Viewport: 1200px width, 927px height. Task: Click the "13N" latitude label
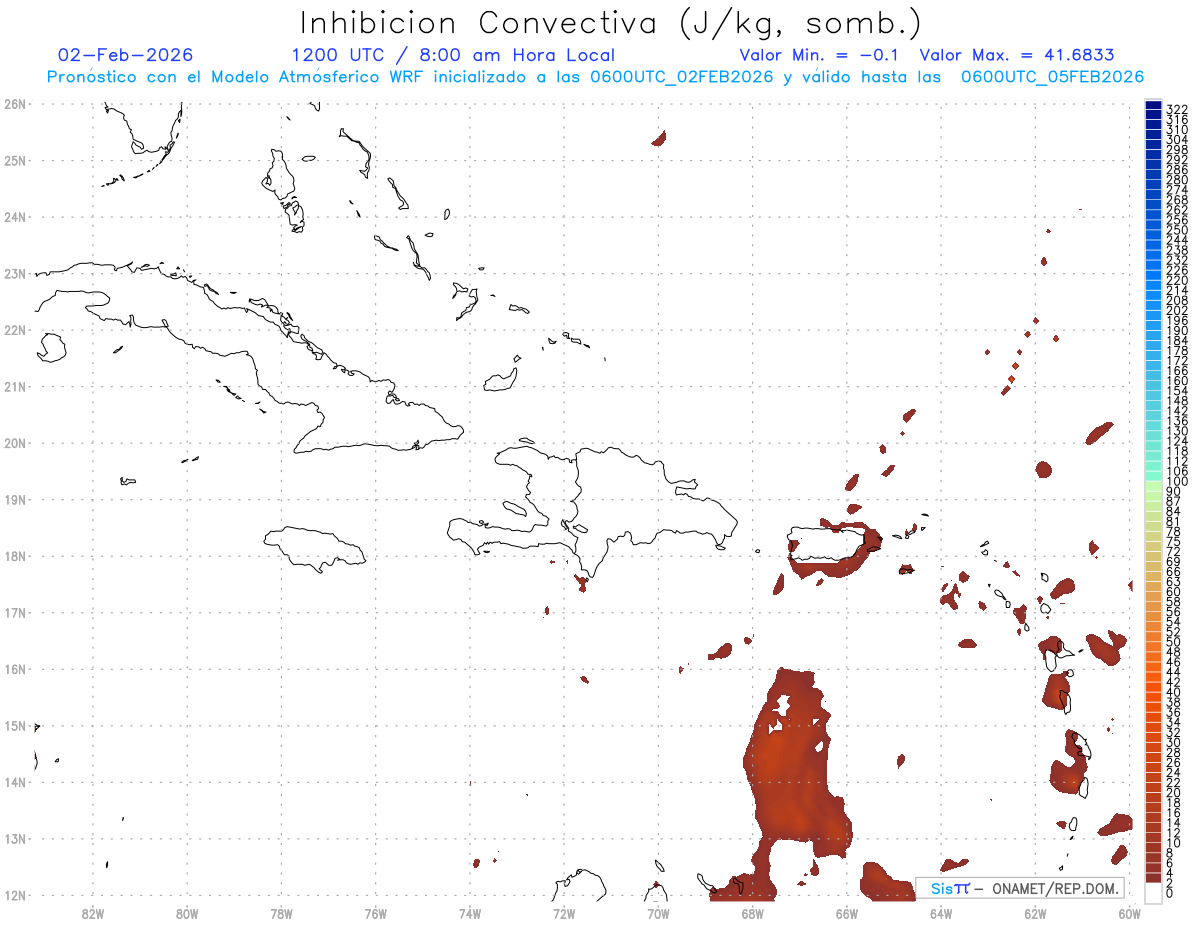pyautogui.click(x=14, y=839)
